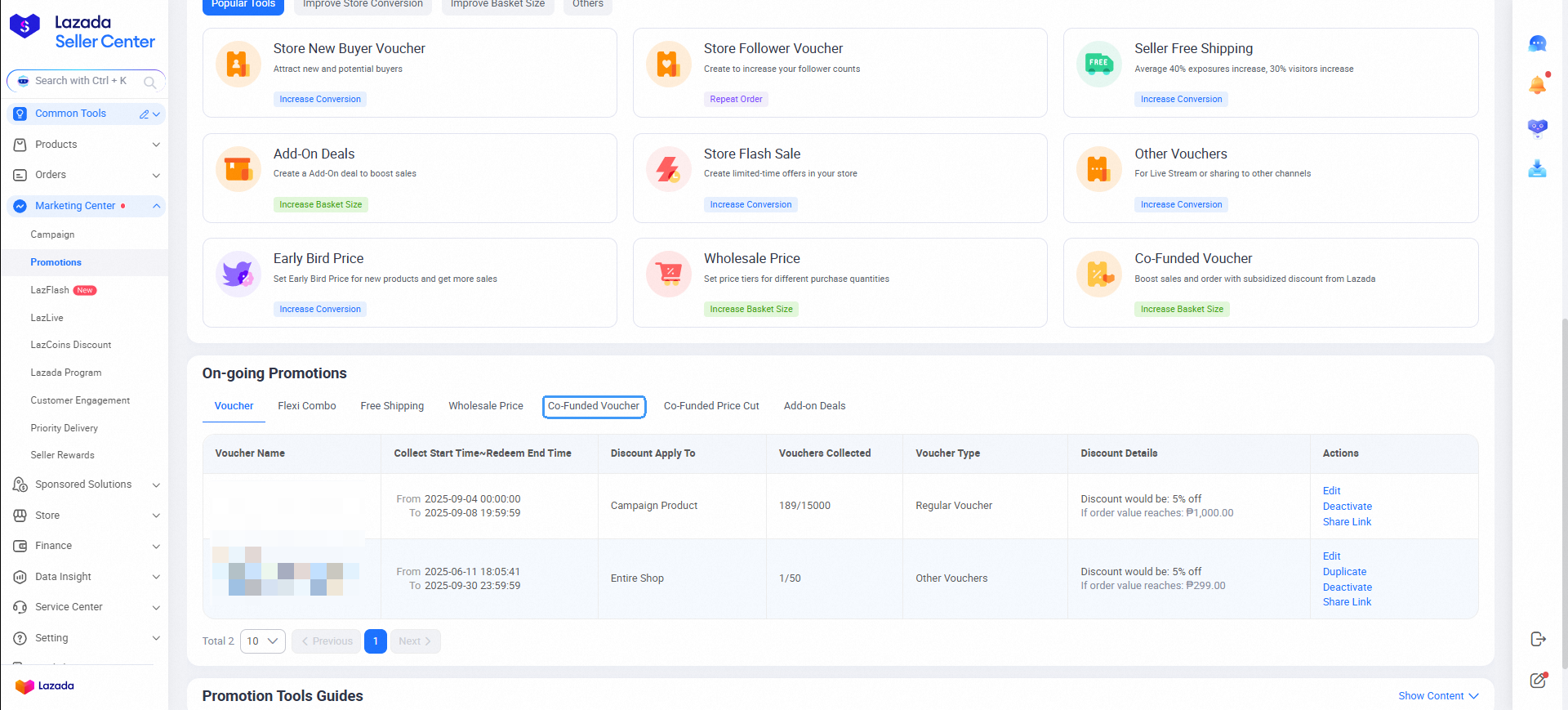Click the feedback pencil icon on right rail
This screenshot has height=710, width=1568.
(x=1539, y=680)
